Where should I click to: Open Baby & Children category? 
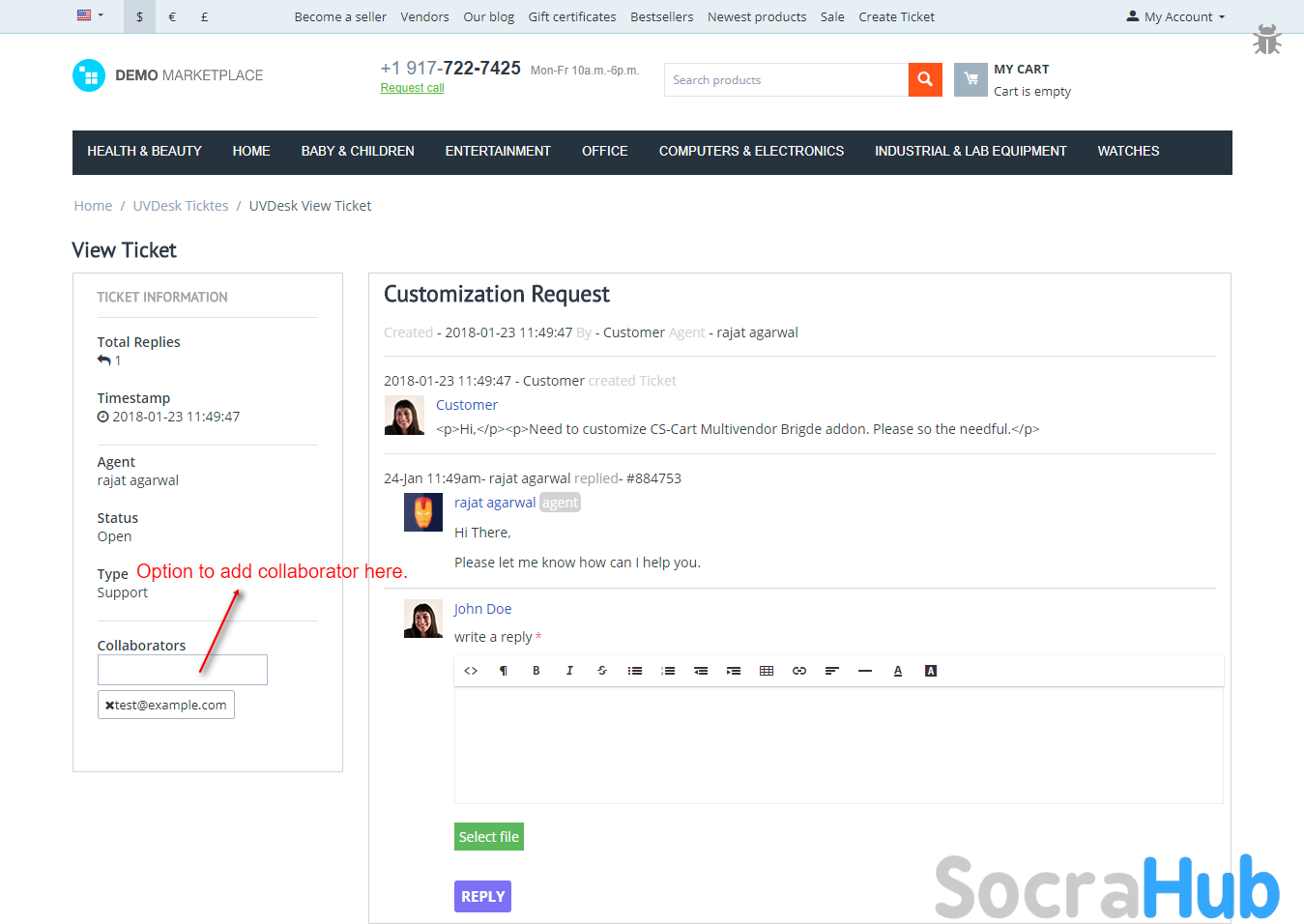pos(358,152)
